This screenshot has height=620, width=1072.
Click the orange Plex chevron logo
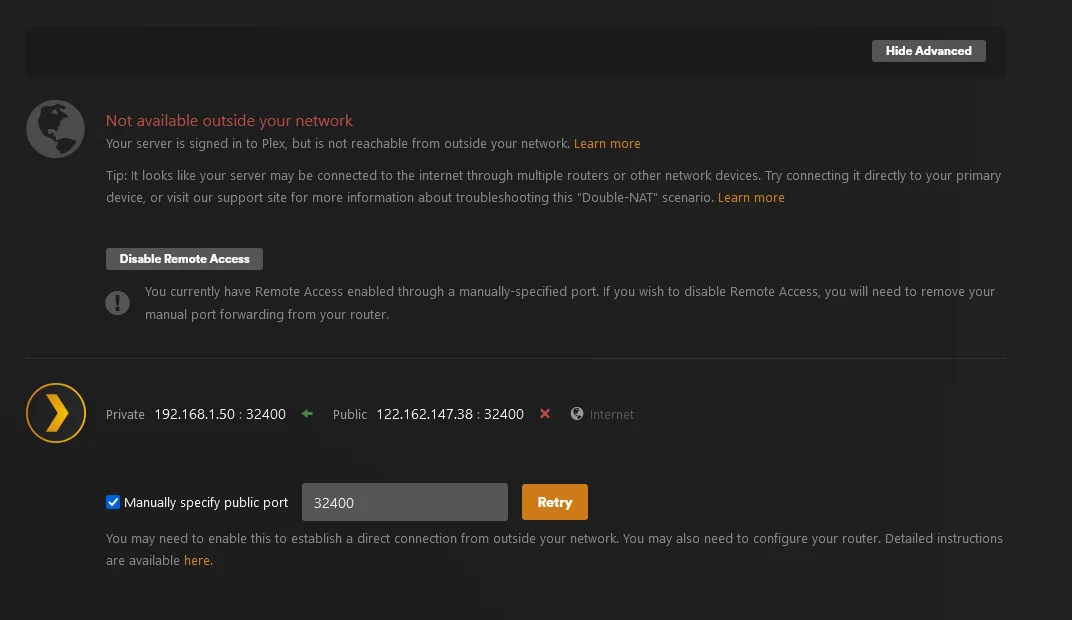coord(56,413)
